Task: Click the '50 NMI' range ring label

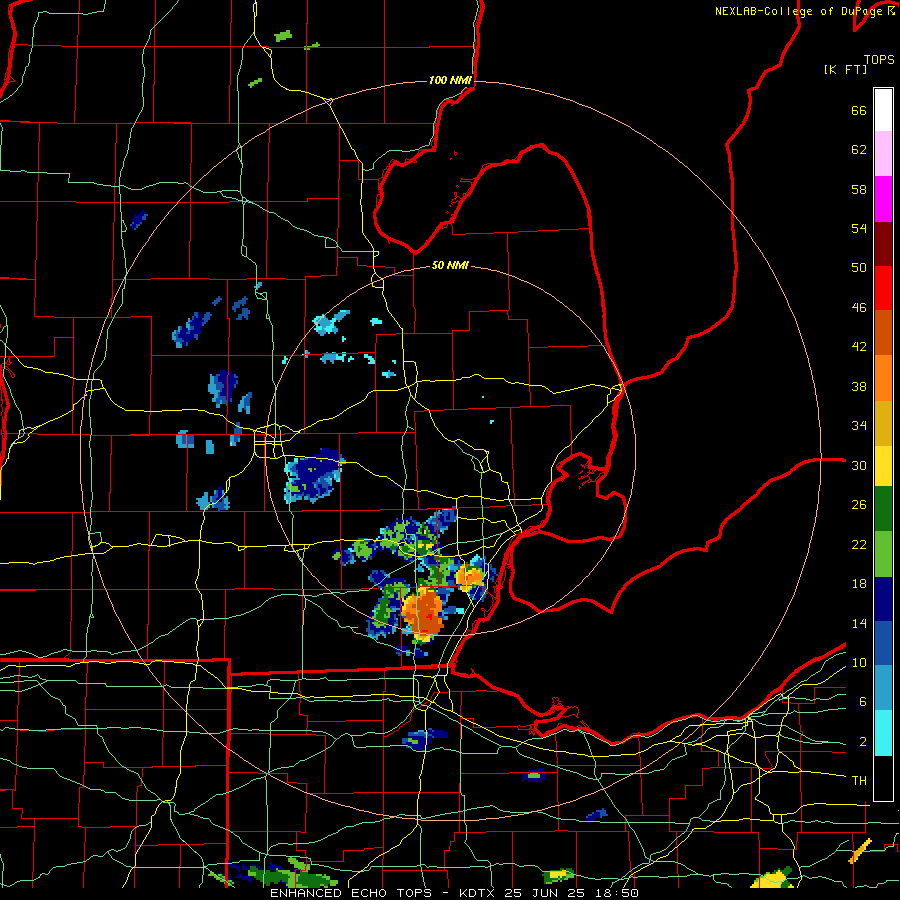Action: tap(450, 265)
